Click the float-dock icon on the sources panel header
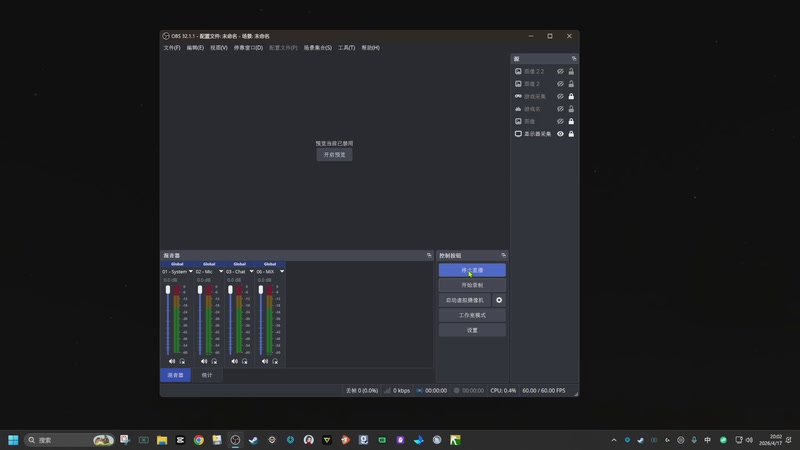 coord(574,59)
